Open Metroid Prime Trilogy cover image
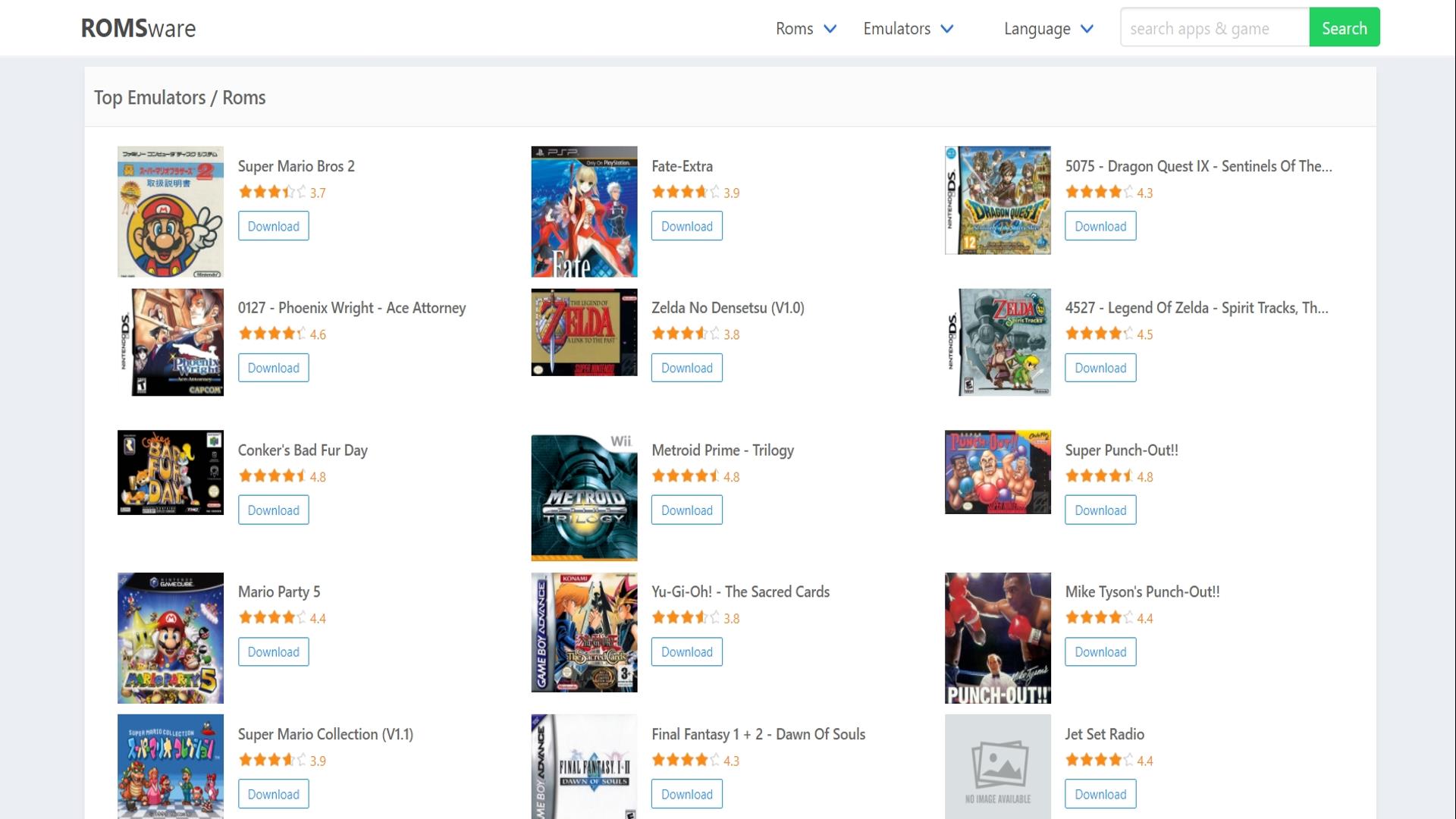 (x=584, y=497)
